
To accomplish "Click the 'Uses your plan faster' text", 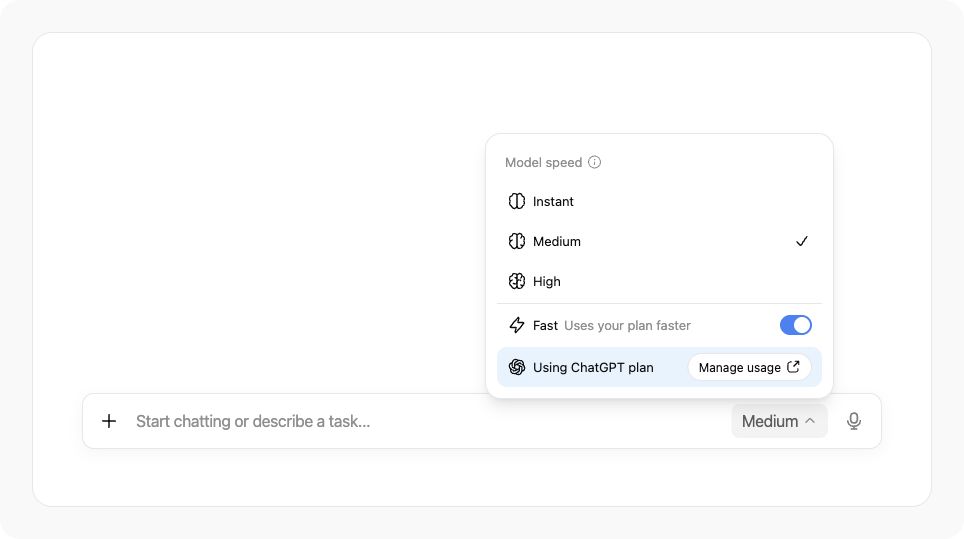I will click(627, 326).
